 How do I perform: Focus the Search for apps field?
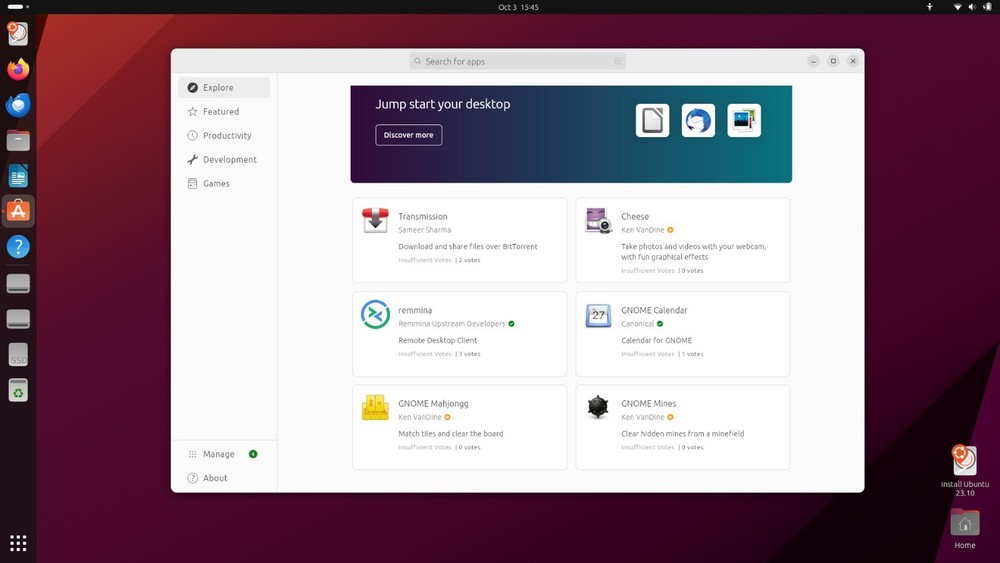click(x=517, y=61)
